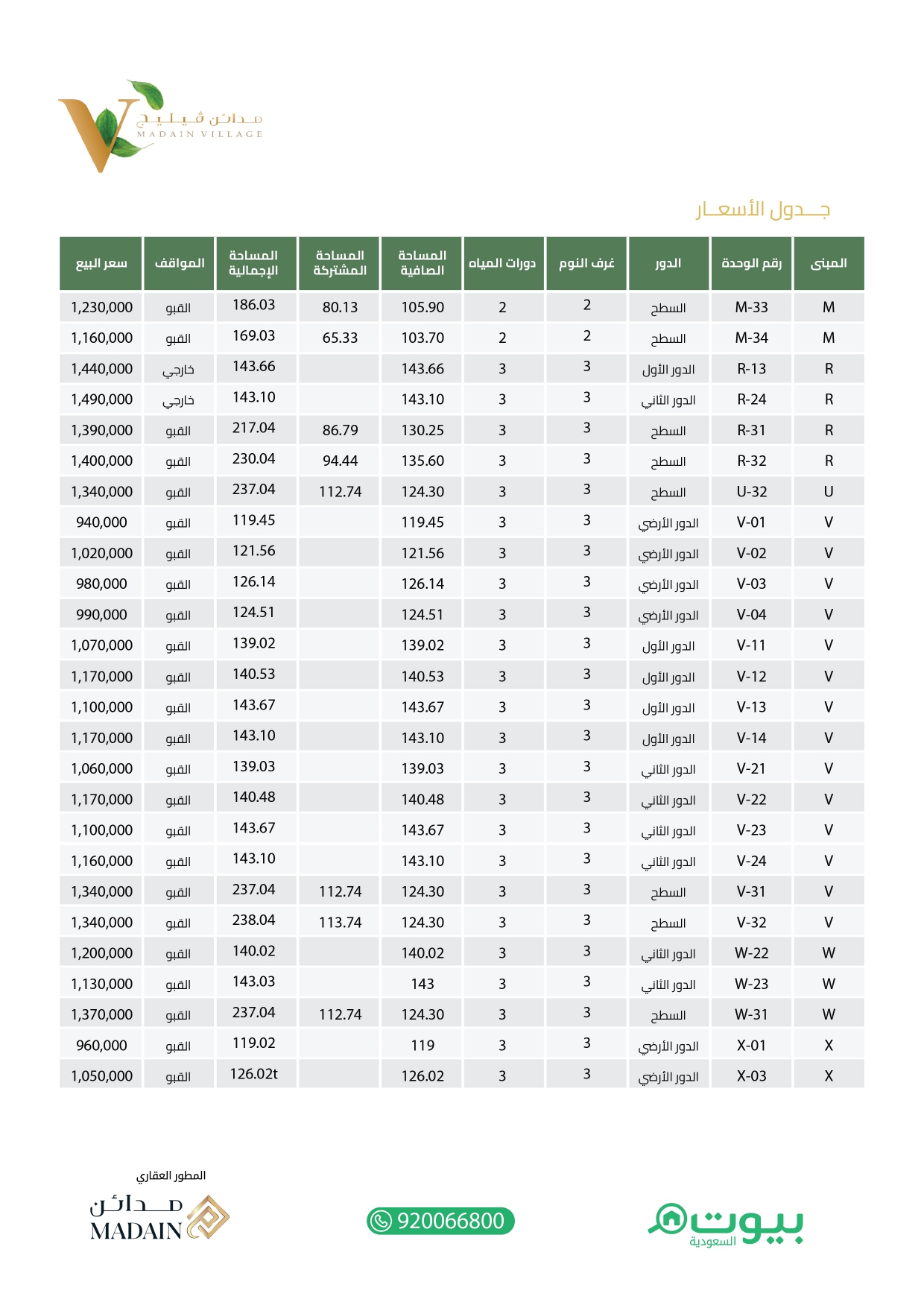The image size is (924, 1308).
Task: Select the sale price column header
Action: pos(101,263)
